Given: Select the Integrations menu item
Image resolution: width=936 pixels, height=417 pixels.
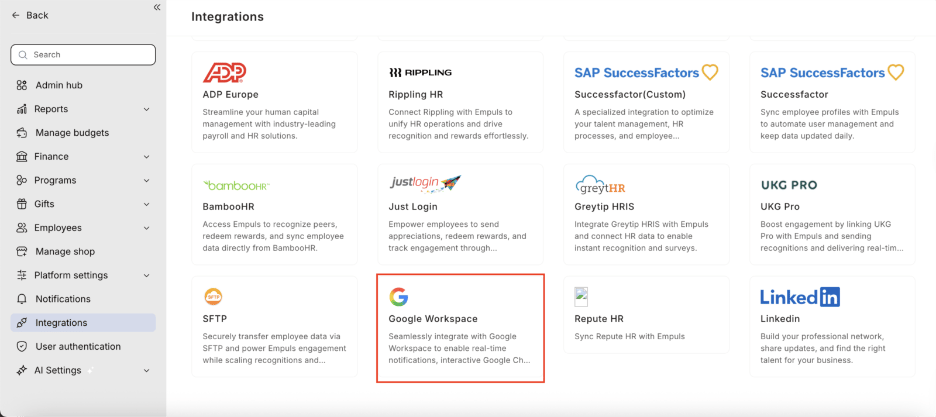Looking at the screenshot, I should coord(83,323).
